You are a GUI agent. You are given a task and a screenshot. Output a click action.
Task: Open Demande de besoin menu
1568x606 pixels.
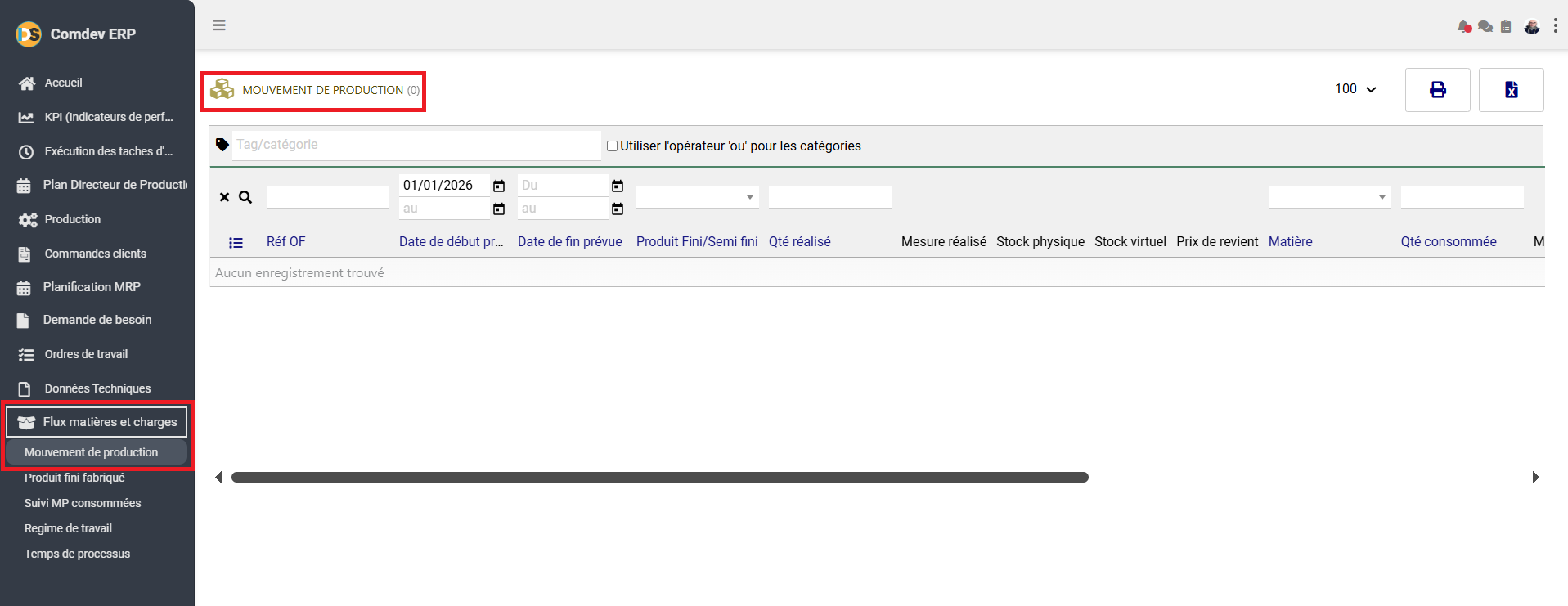[97, 321]
